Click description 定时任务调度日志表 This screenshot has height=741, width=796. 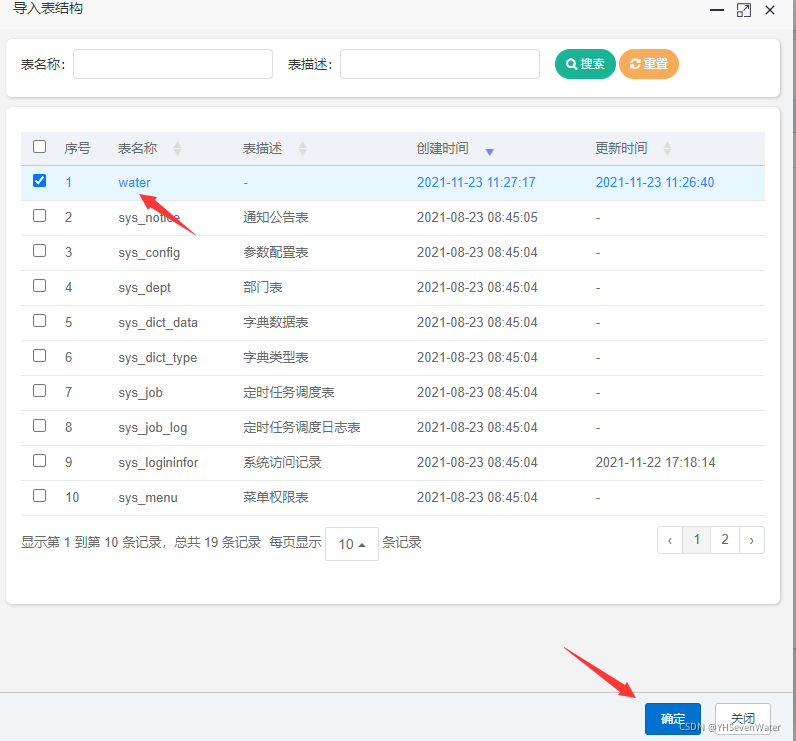[x=302, y=428]
